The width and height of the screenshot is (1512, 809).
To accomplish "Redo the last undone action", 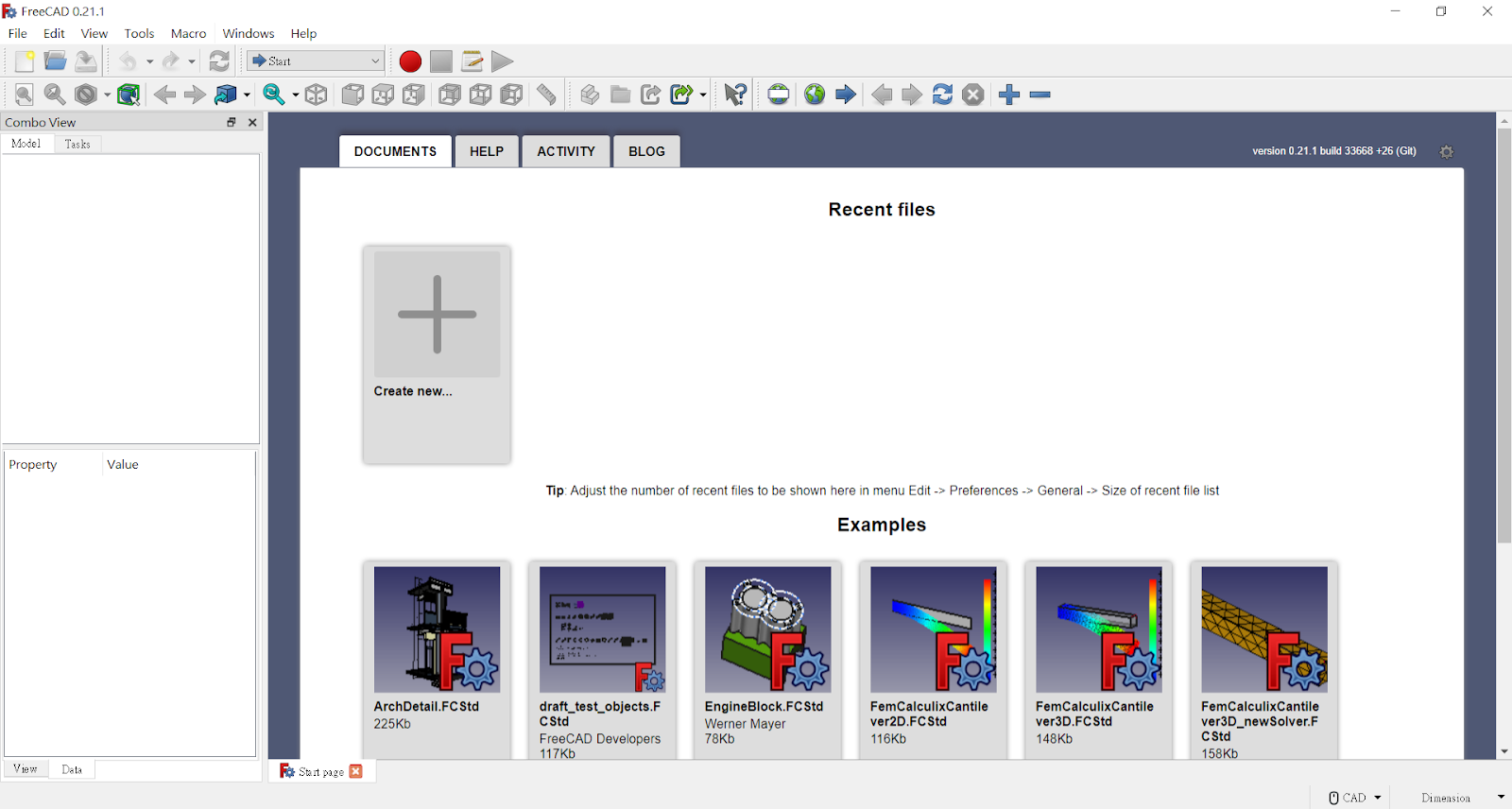I will pos(170,61).
